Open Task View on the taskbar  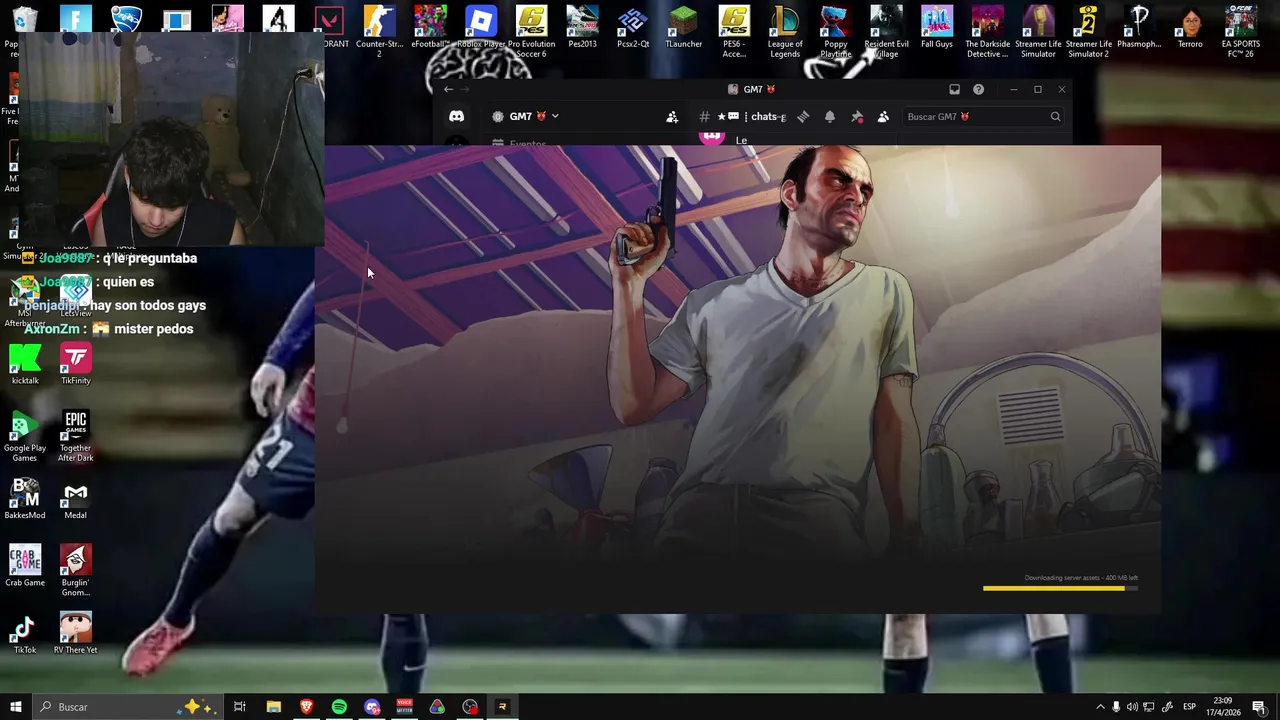coord(240,707)
